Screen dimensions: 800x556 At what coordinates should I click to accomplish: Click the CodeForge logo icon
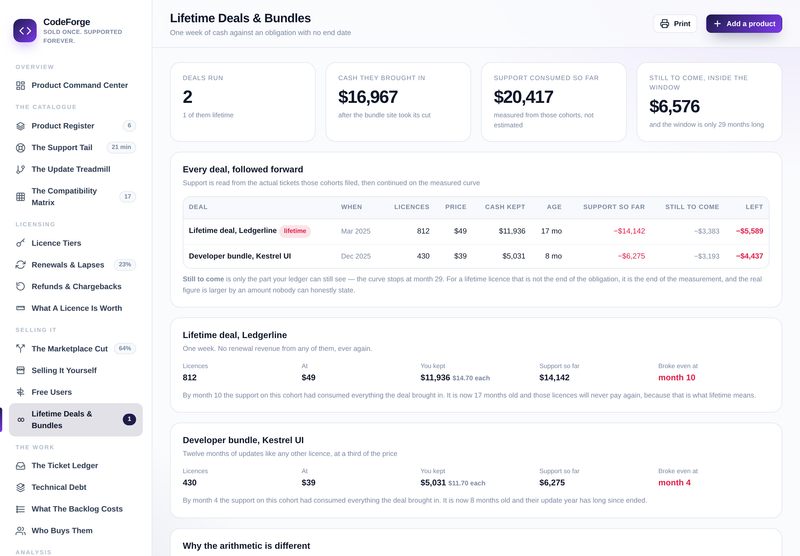pos(25,31)
